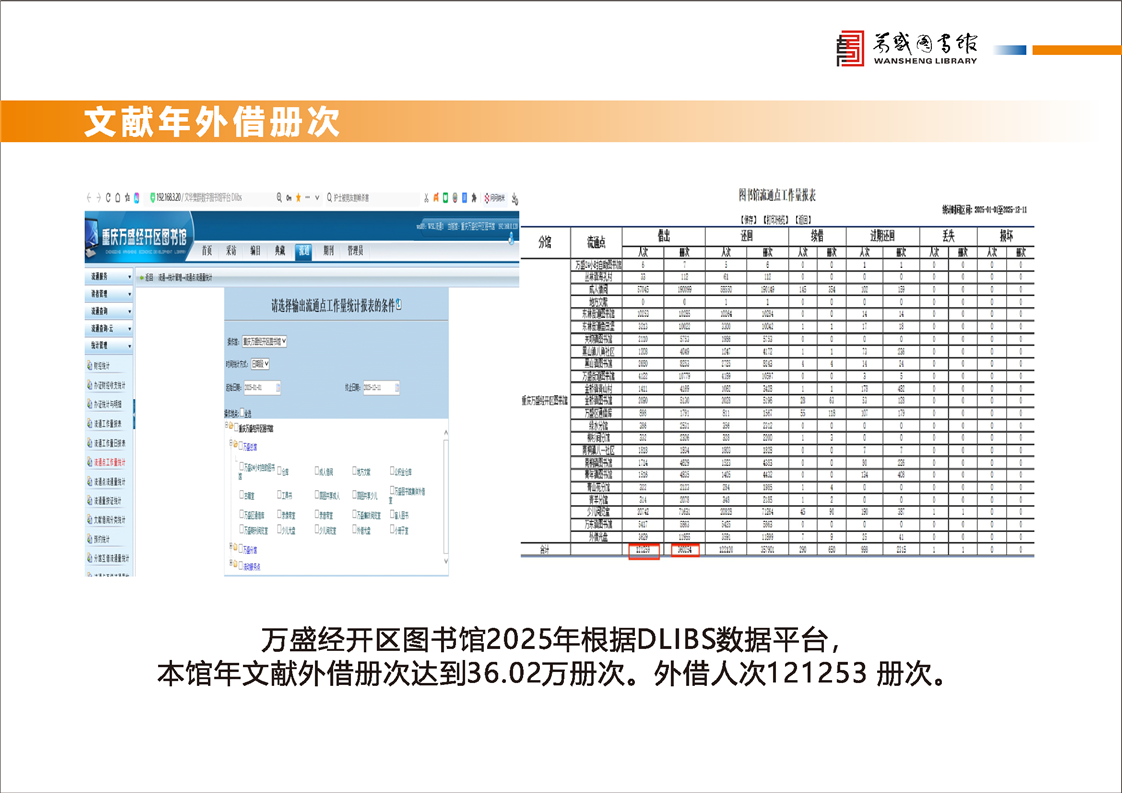
Task: Open the end date calendar picker icon
Action: pyautogui.click(x=396, y=387)
